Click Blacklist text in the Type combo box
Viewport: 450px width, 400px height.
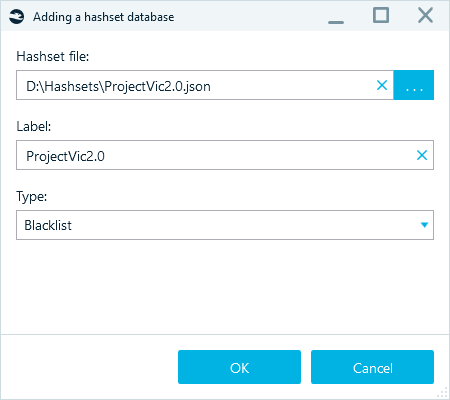(x=48, y=225)
